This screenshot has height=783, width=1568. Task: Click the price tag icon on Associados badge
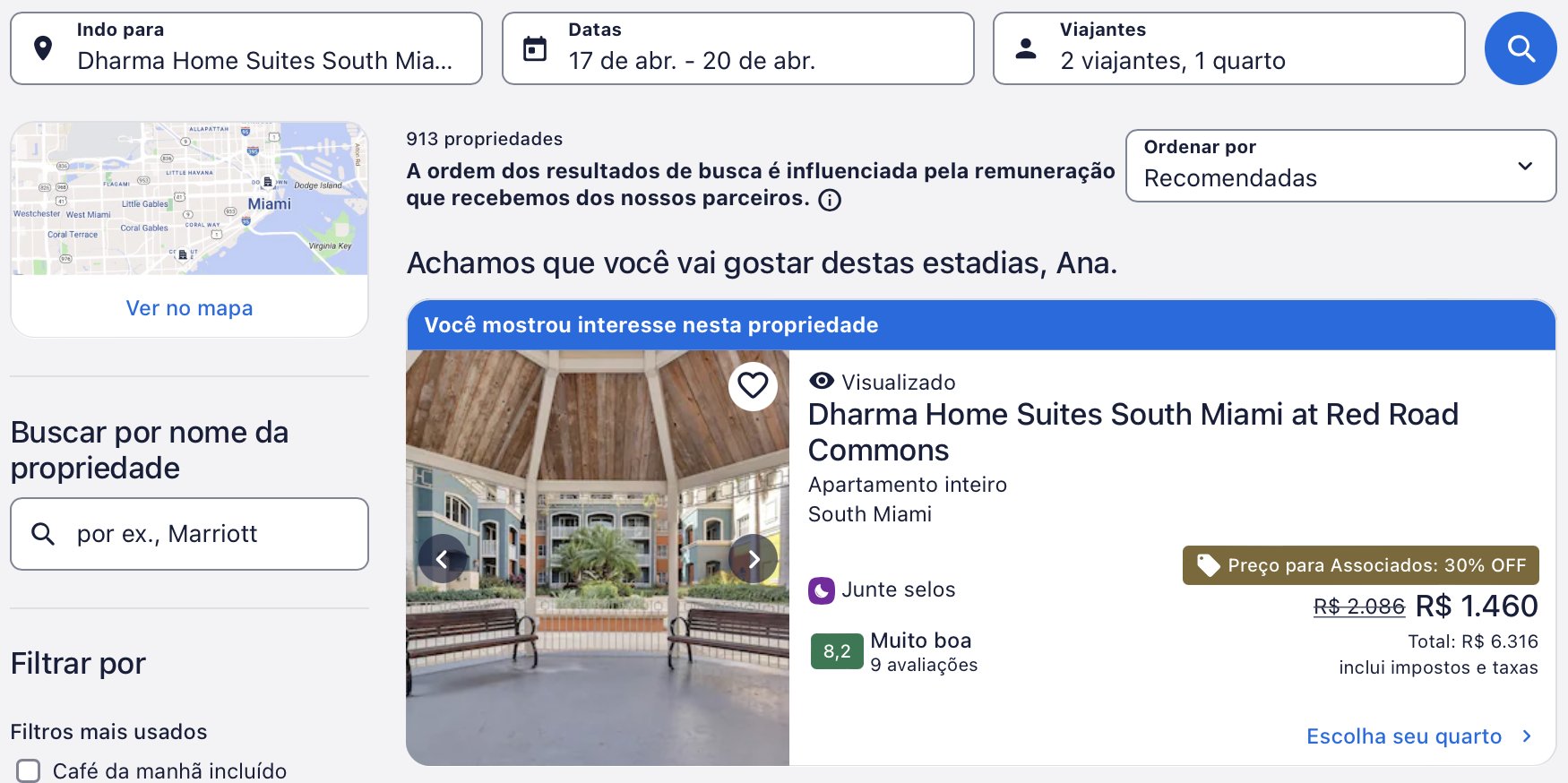[x=1208, y=565]
